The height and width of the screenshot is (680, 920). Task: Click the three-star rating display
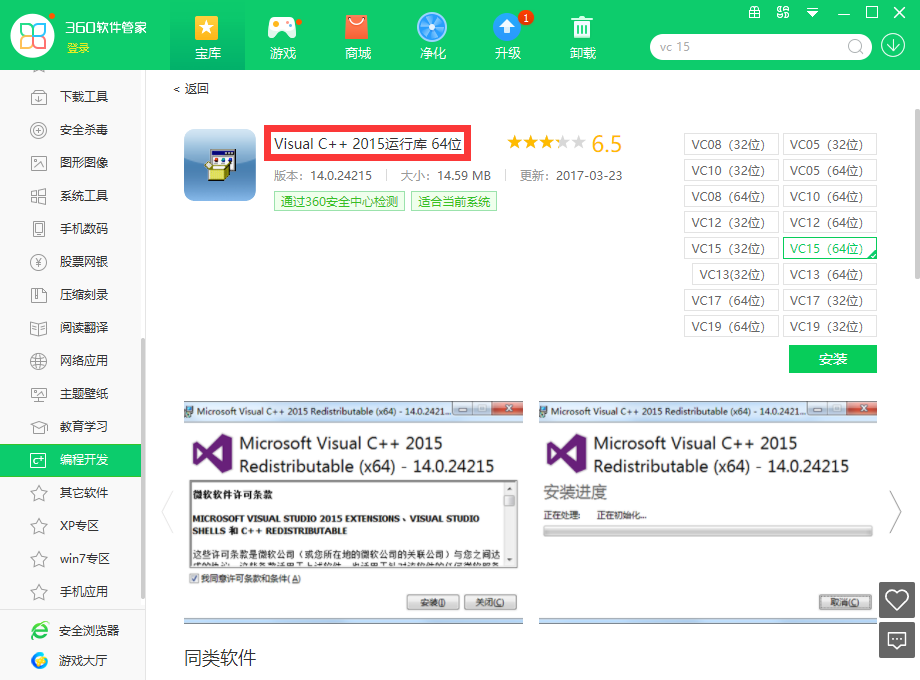[545, 143]
